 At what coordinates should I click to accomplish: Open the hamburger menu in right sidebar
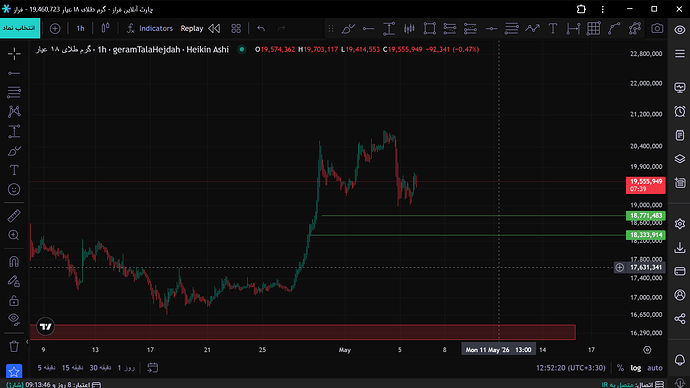(679, 54)
